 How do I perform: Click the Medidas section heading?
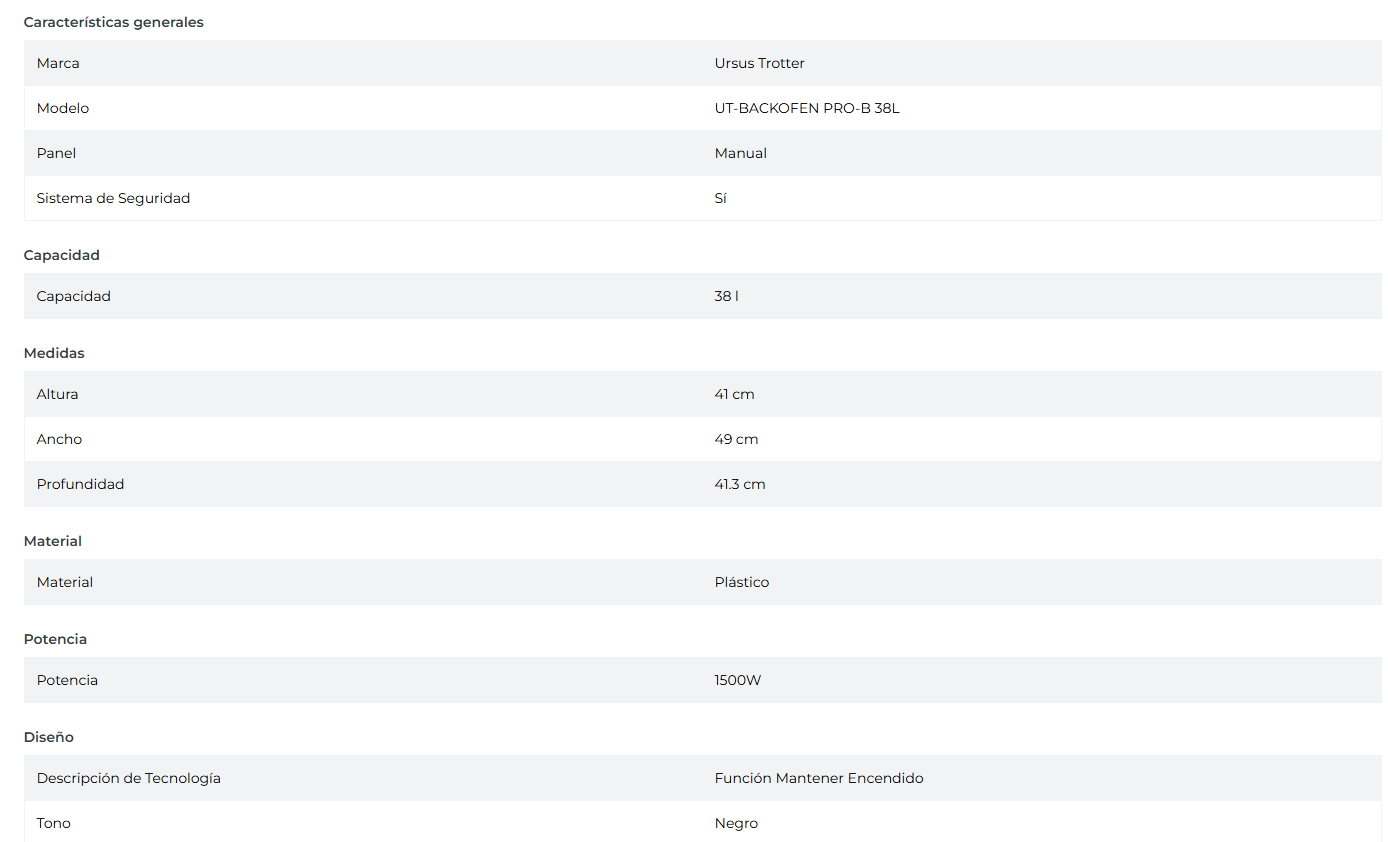54,353
